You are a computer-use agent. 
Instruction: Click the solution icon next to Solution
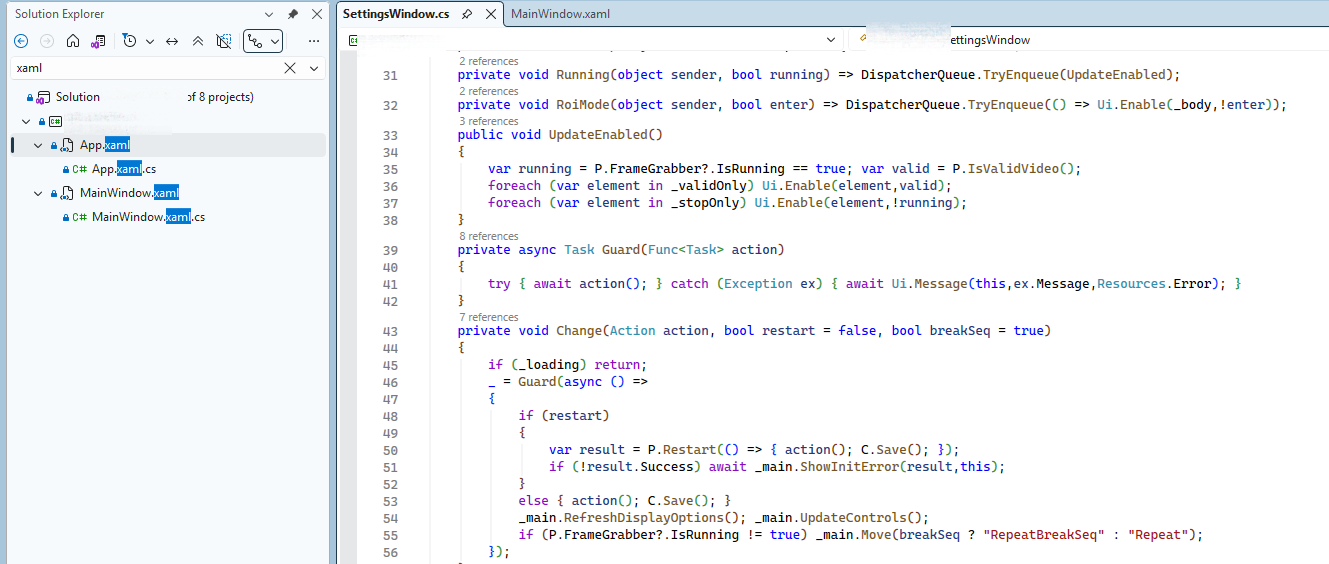(x=44, y=97)
